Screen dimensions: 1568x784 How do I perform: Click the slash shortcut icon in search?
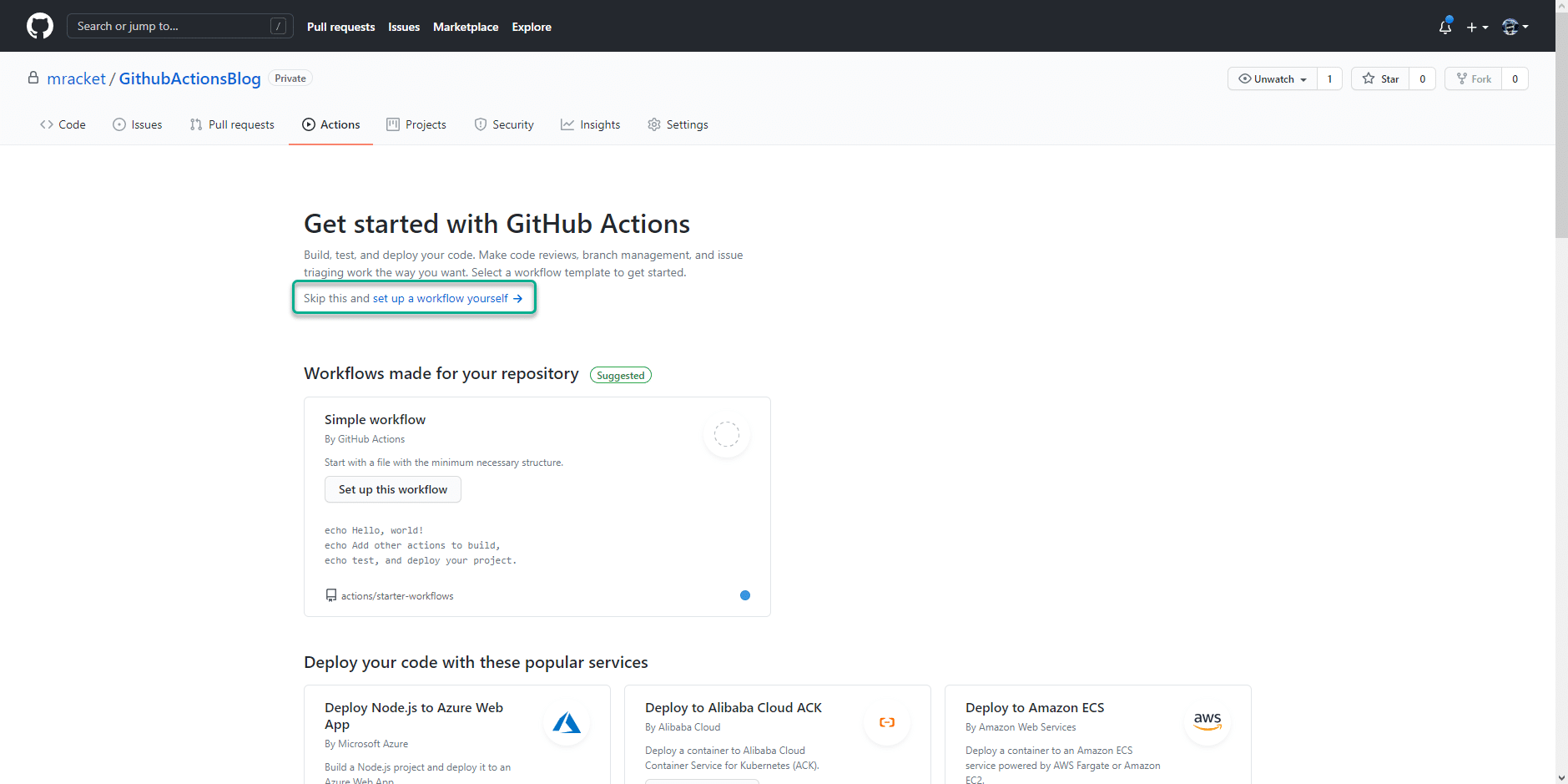coord(279,26)
